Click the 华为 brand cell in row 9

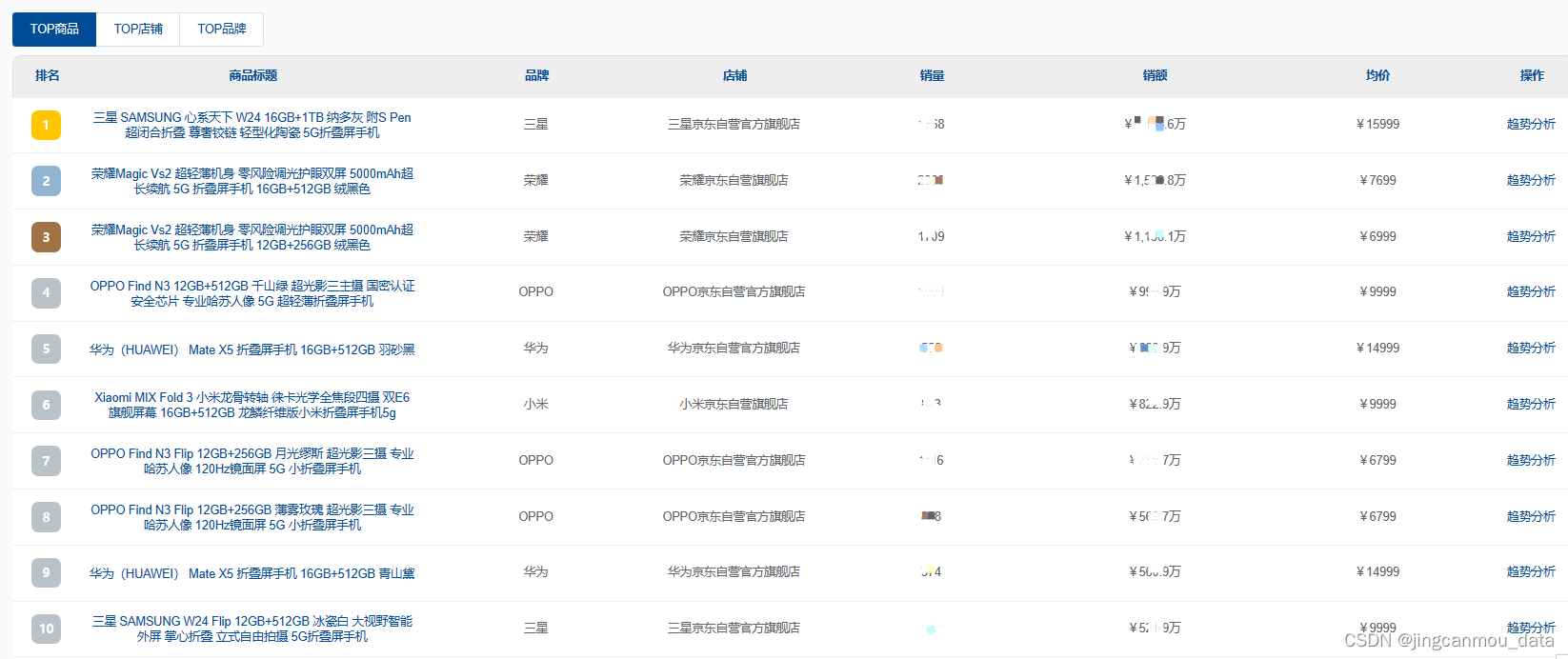coord(536,571)
